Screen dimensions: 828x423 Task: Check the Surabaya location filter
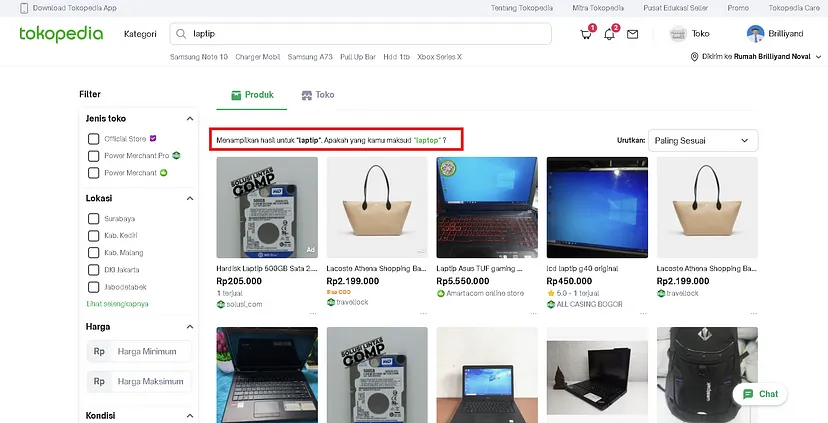click(x=93, y=219)
